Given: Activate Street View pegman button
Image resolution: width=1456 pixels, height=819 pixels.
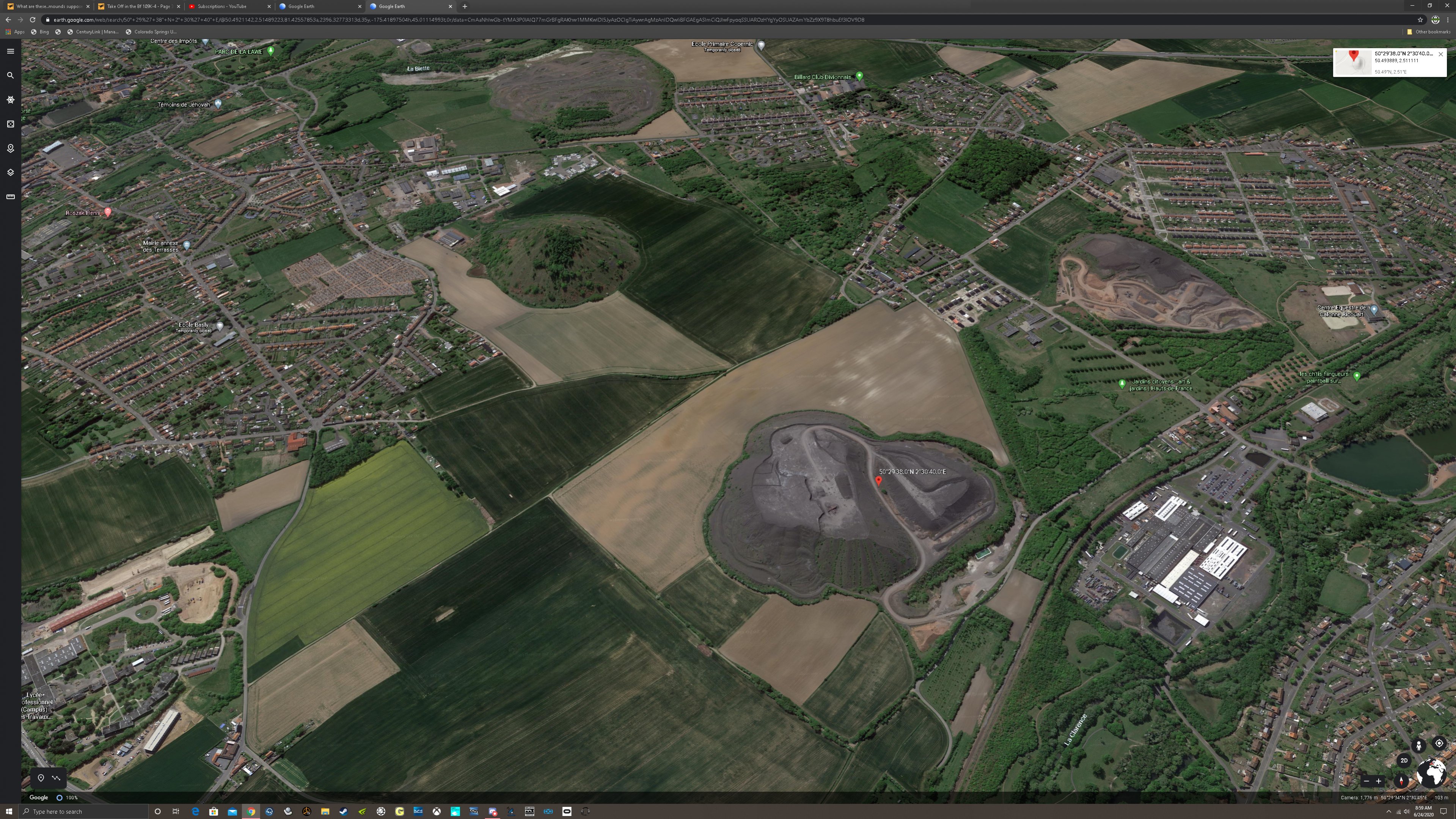Looking at the screenshot, I should [x=1418, y=745].
